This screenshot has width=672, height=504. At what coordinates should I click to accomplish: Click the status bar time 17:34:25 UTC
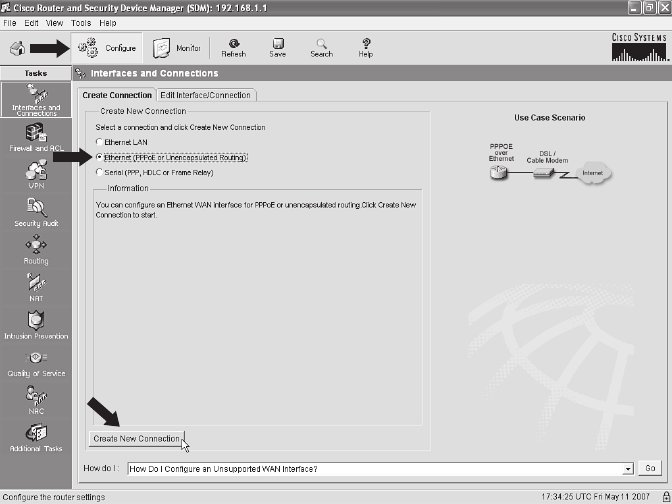[x=595, y=497]
